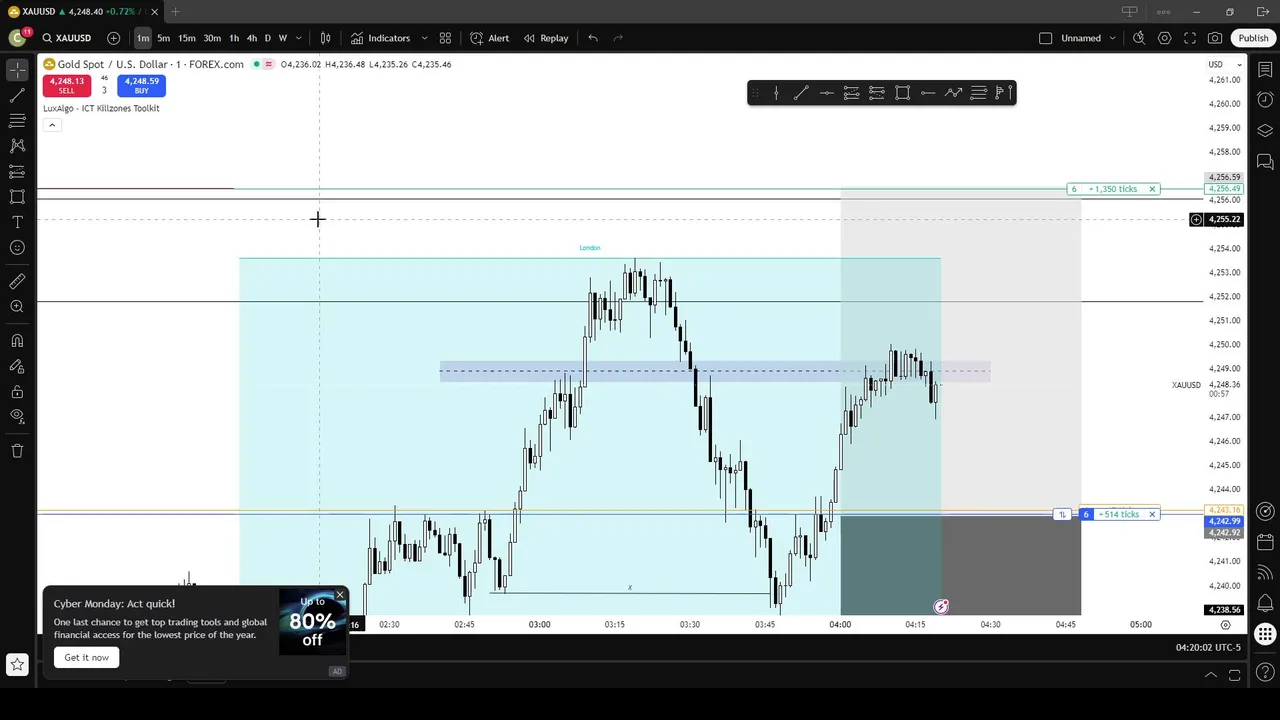
Task: Open the Calendar panel in right sidebar
Action: tap(1265, 542)
